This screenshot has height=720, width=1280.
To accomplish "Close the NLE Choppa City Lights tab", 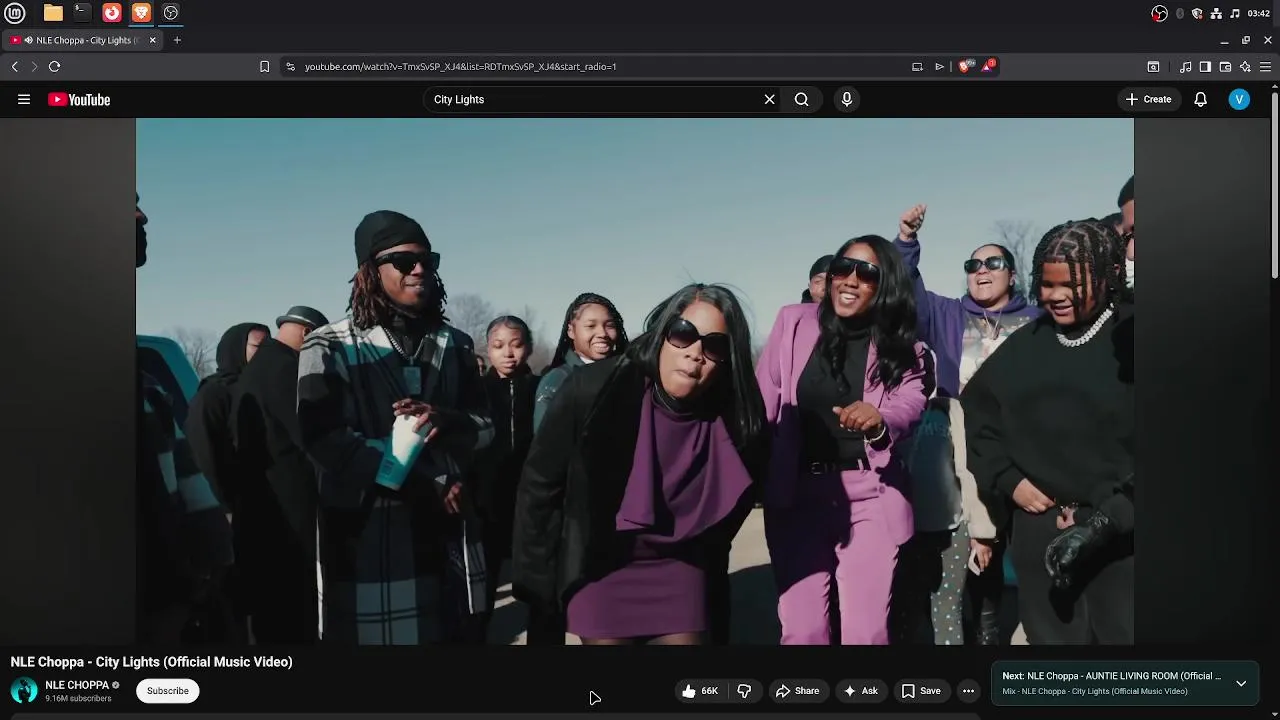I will pyautogui.click(x=152, y=40).
